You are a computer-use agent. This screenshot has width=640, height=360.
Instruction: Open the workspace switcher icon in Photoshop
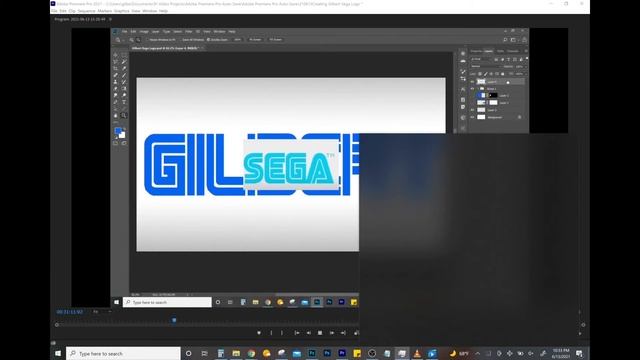pyautogui.click(x=513, y=40)
